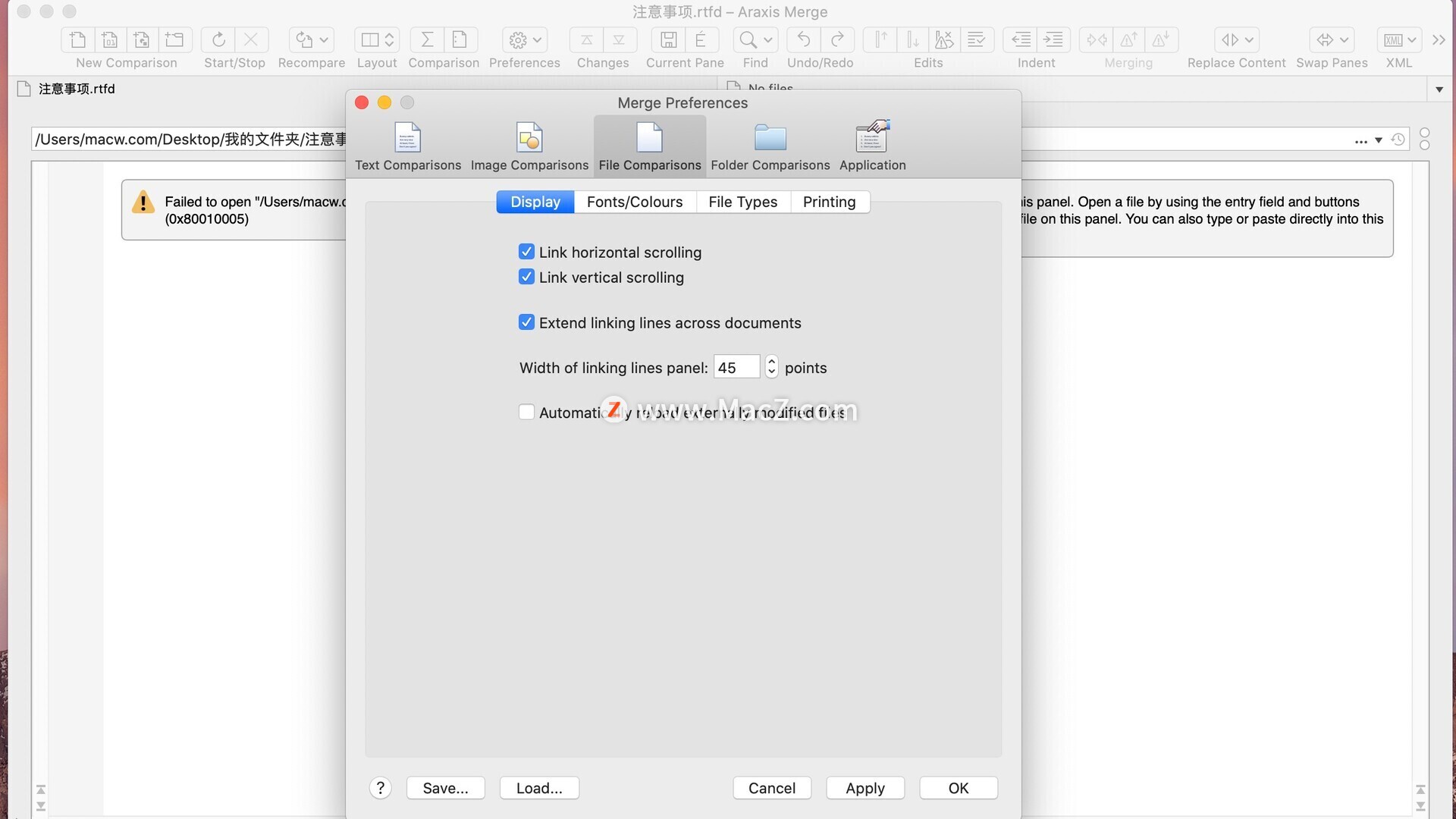The width and height of the screenshot is (1456, 819).
Task: Click the Merging icon with facing arrows
Action: pos(1097,39)
